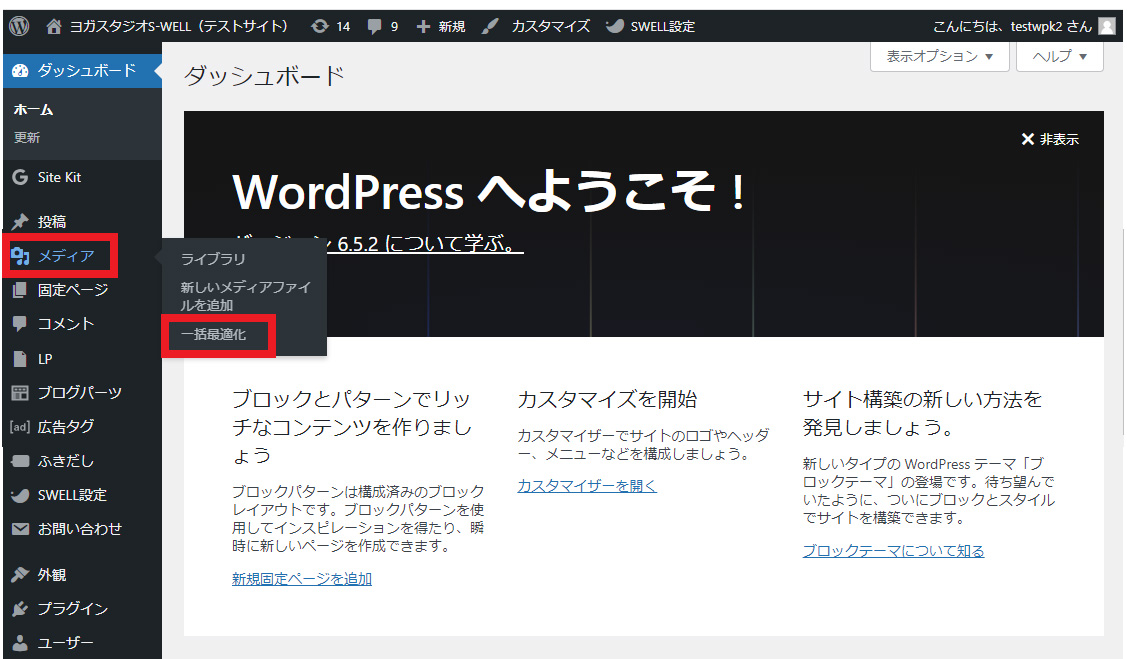Click the brush icon beside カスタマイズ

click(490, 27)
